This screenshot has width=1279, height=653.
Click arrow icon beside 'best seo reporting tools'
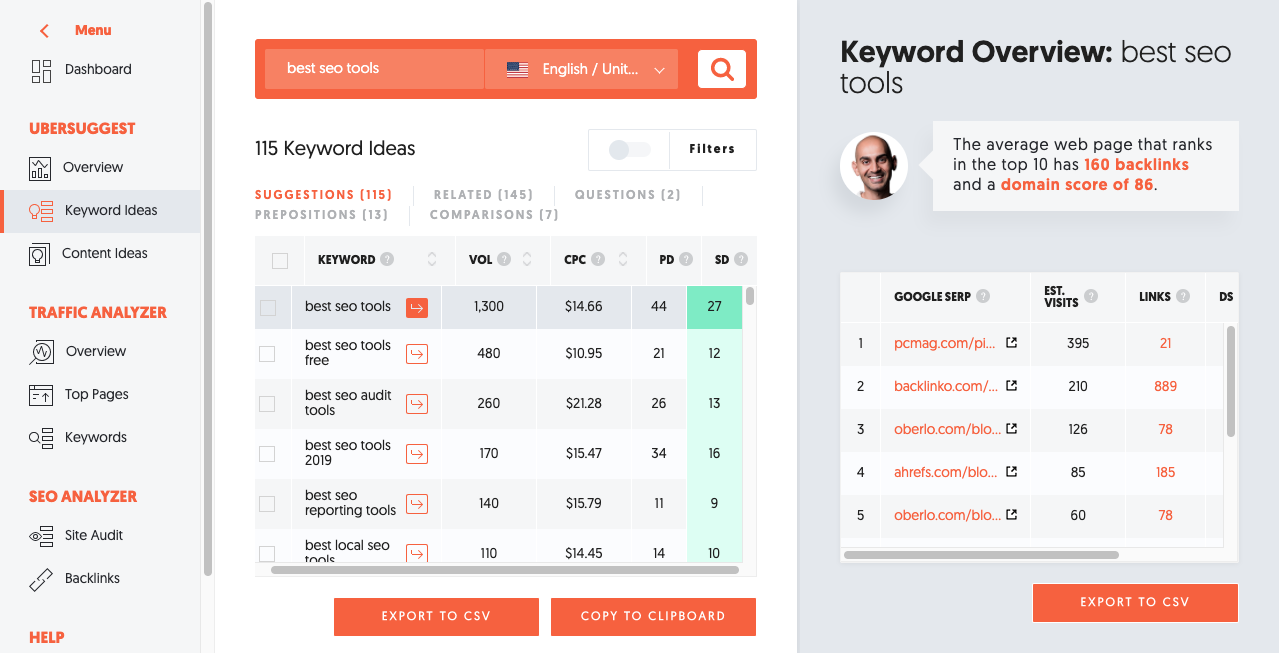tap(417, 503)
